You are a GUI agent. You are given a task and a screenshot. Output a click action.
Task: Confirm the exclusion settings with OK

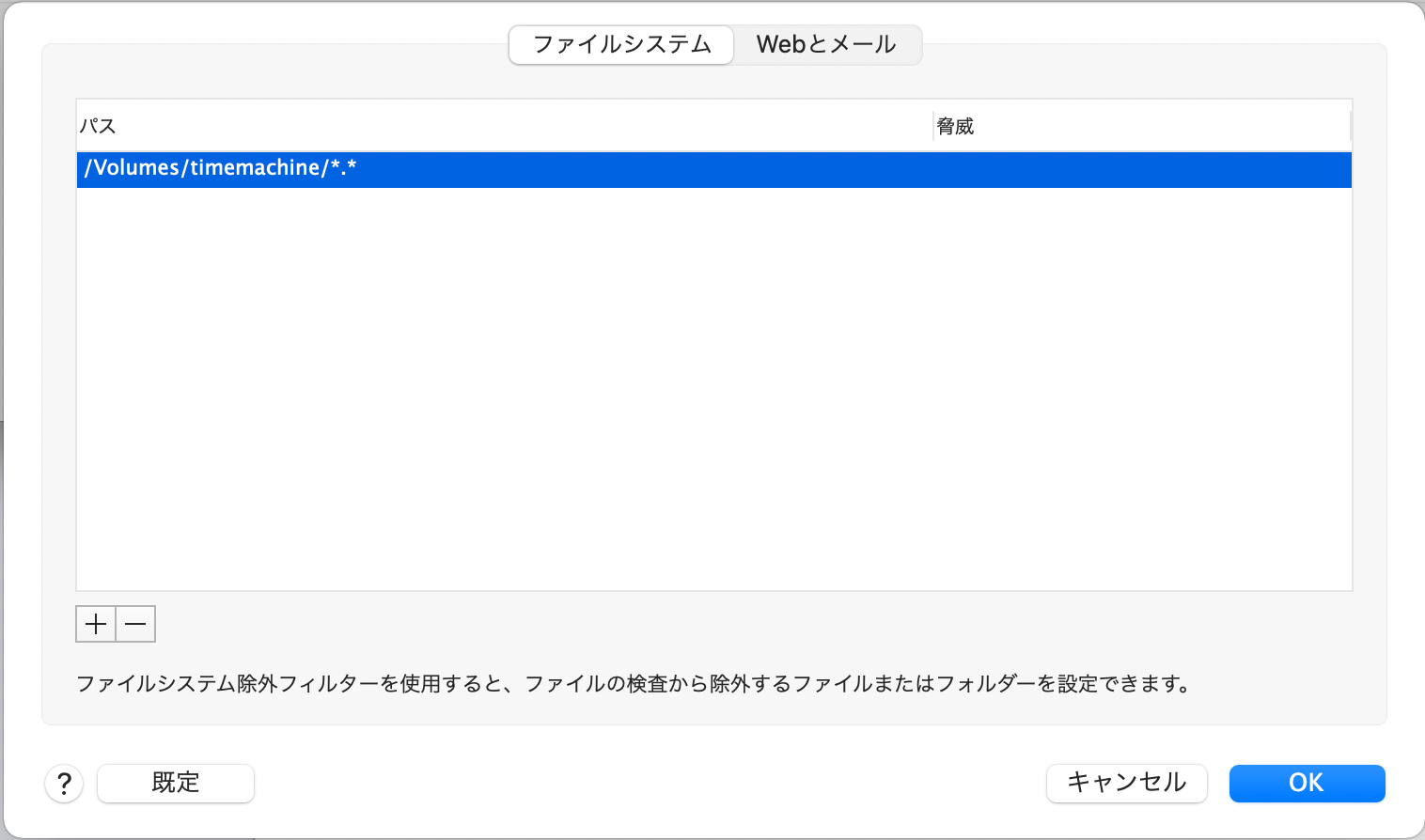(x=1307, y=783)
